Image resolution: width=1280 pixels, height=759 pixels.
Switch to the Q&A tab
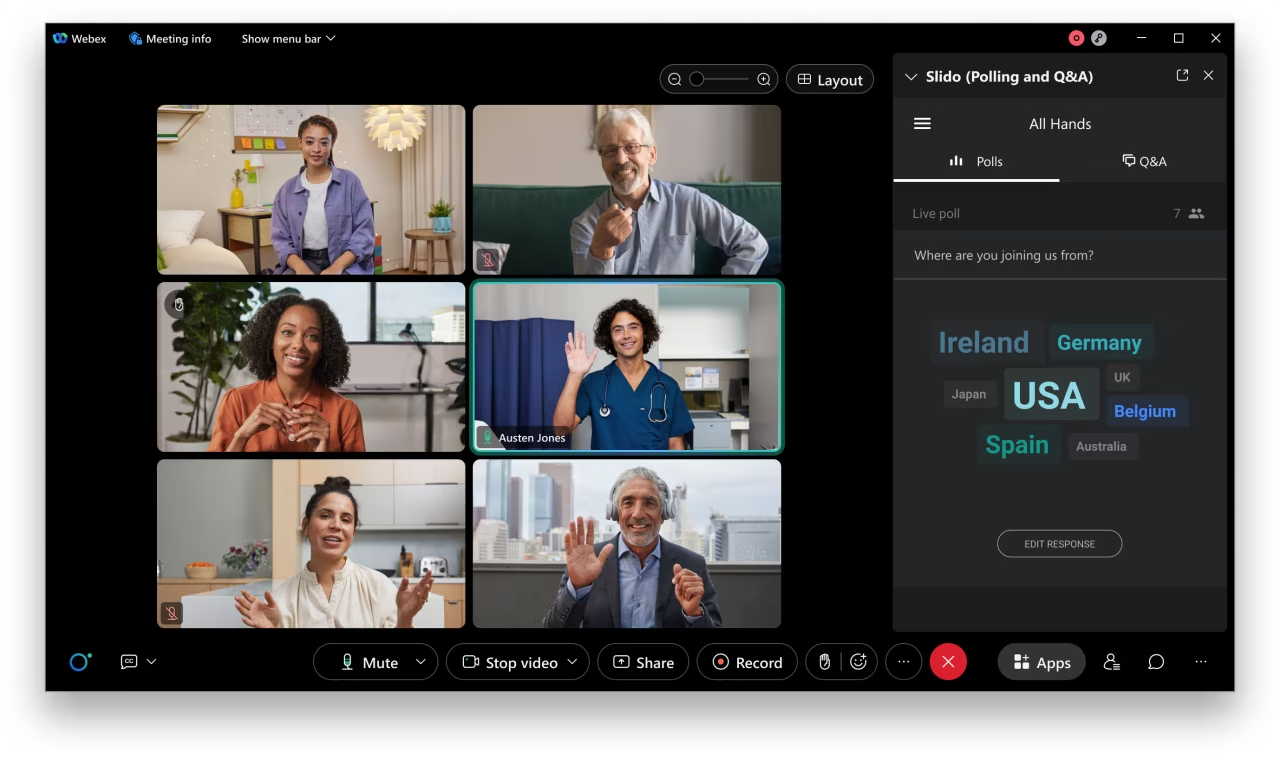(1144, 161)
